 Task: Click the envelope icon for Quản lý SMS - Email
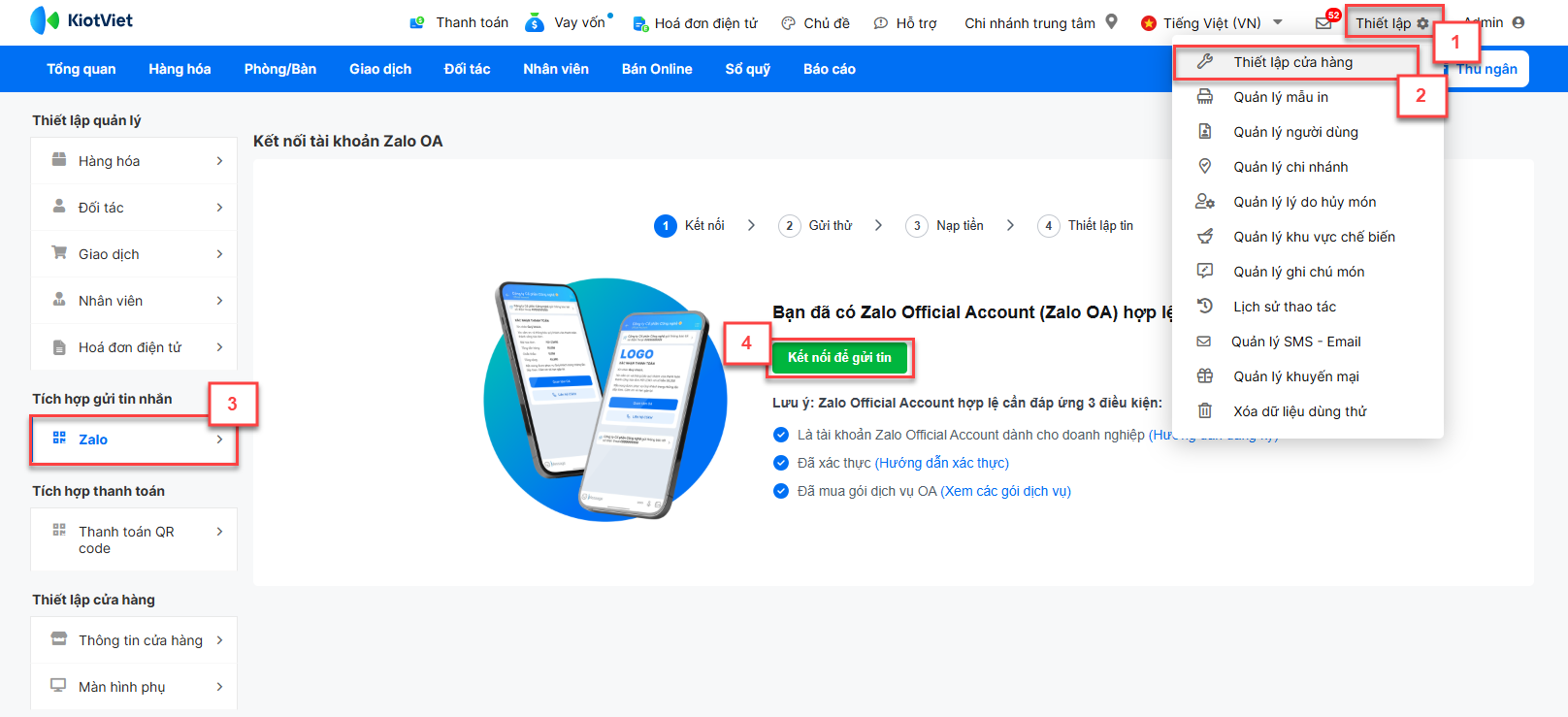(x=1204, y=342)
